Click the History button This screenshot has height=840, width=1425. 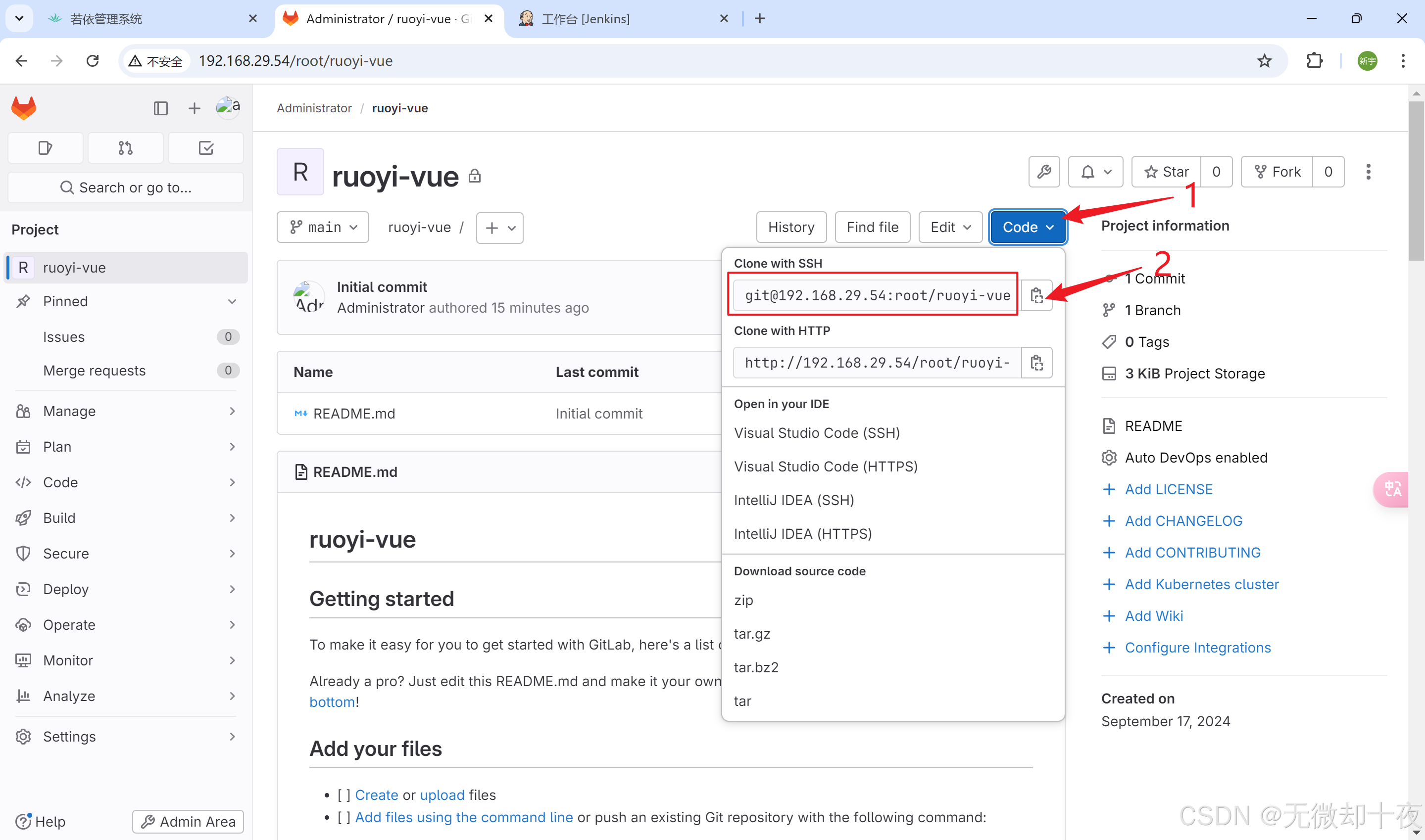[790, 227]
